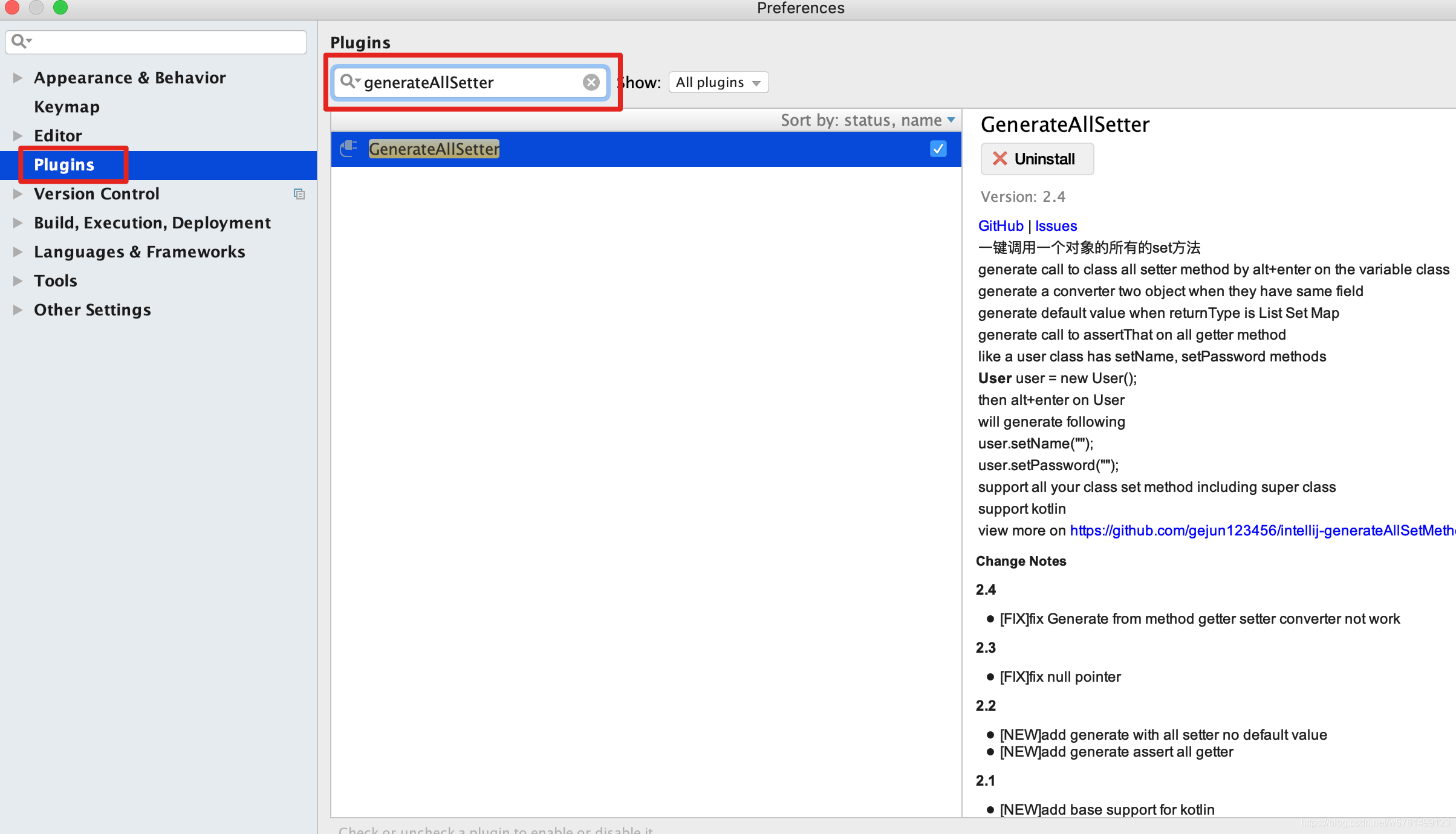Expand the Other Settings section
This screenshot has width=1456, height=834.
tap(17, 309)
